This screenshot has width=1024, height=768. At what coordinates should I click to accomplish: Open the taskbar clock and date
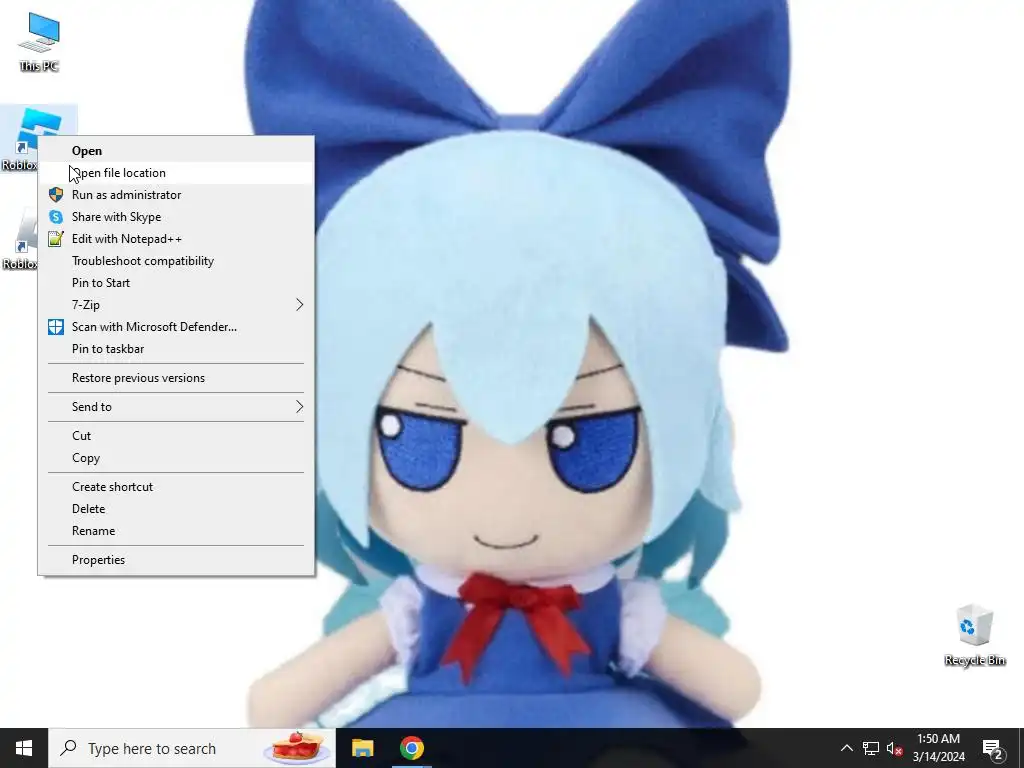(938, 748)
